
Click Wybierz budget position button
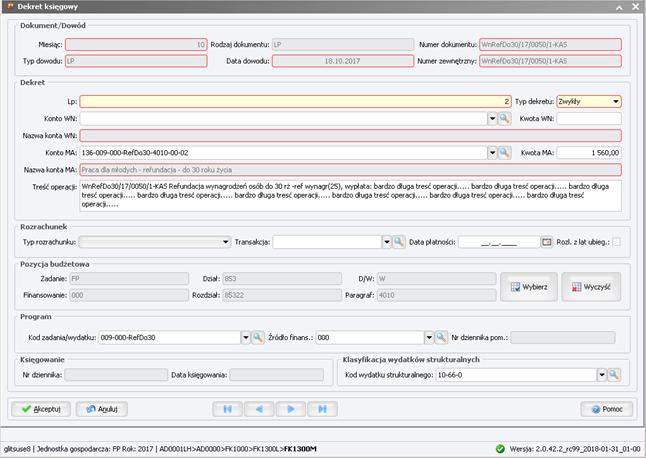point(529,287)
